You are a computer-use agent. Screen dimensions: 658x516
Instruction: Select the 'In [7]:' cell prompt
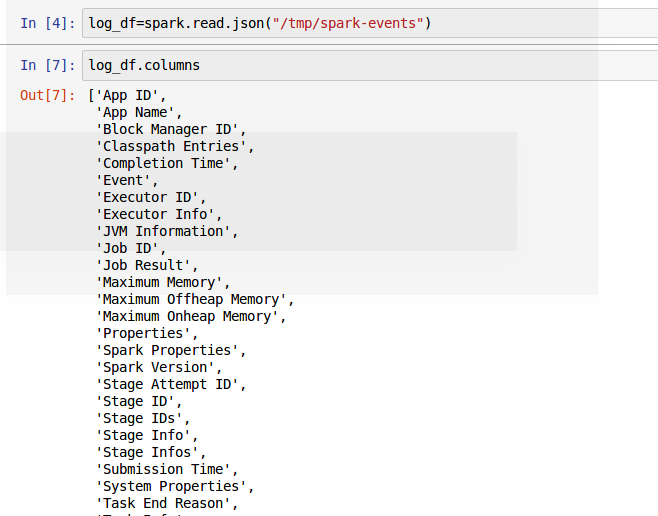pyautogui.click(x=48, y=65)
